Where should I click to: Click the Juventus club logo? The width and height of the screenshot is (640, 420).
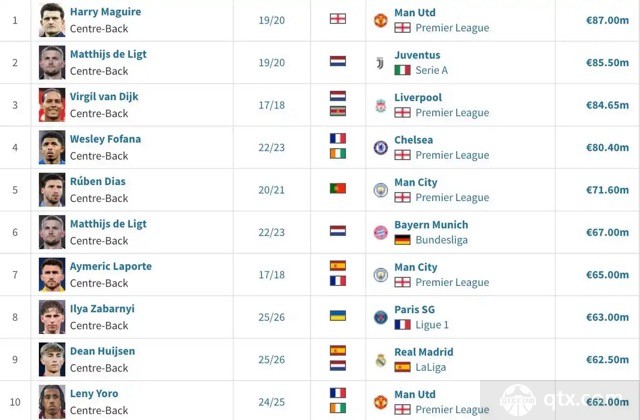[380, 62]
